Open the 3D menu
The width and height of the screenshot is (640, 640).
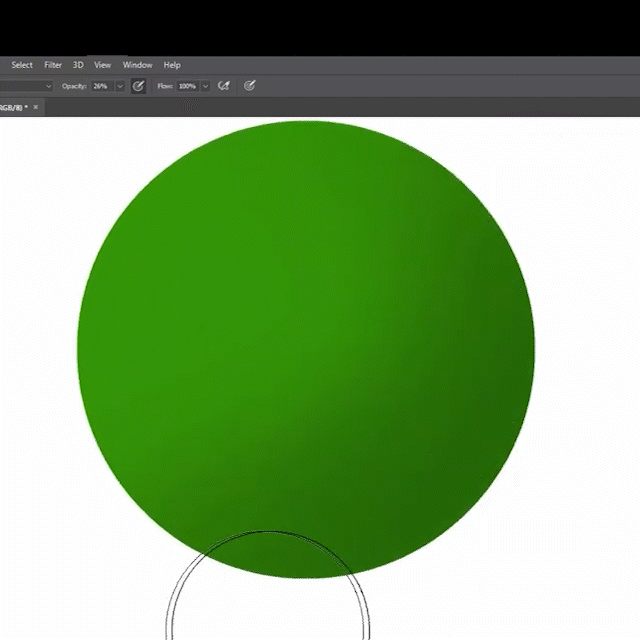78,65
